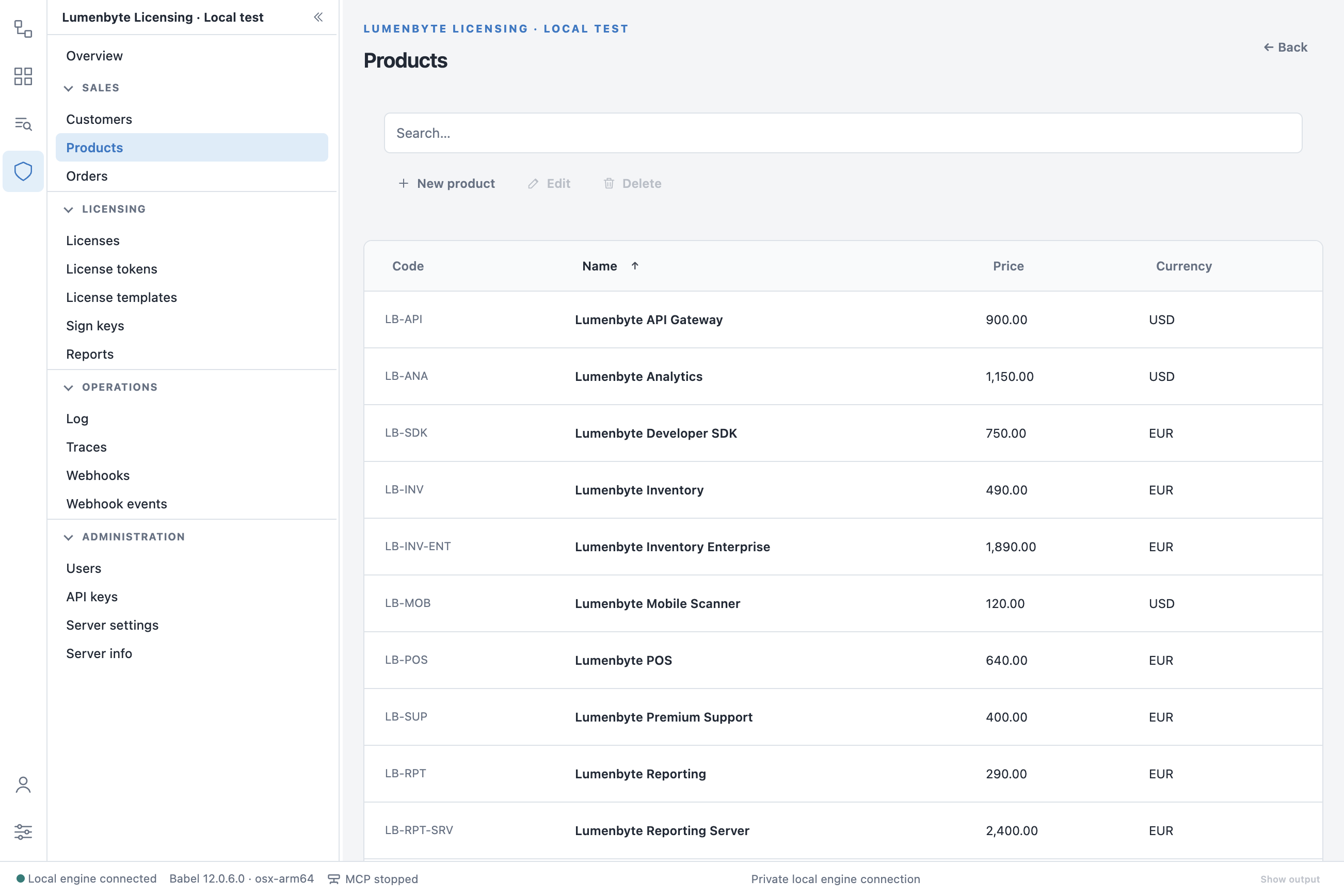Viewport: 1344px width, 896px height.
Task: Select the LB-RPT-SRV code cell
Action: (x=419, y=830)
